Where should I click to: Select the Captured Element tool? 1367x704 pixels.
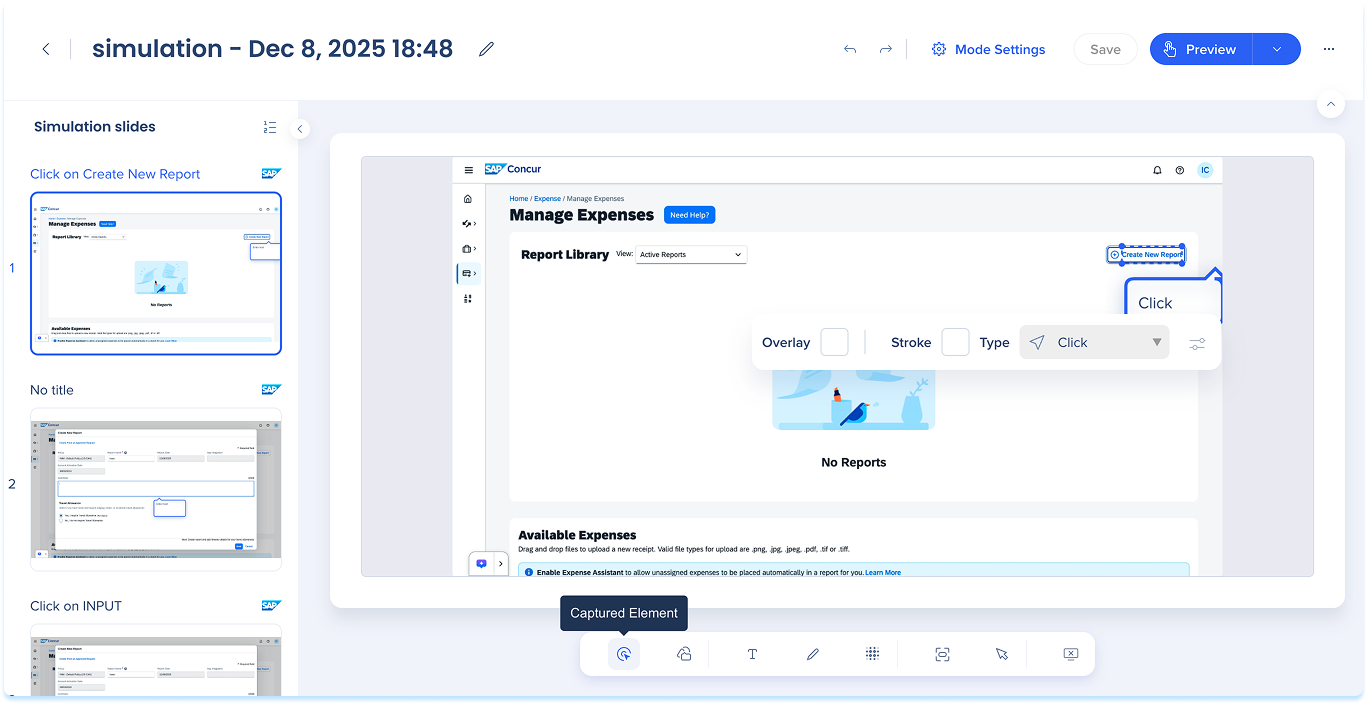(x=623, y=654)
